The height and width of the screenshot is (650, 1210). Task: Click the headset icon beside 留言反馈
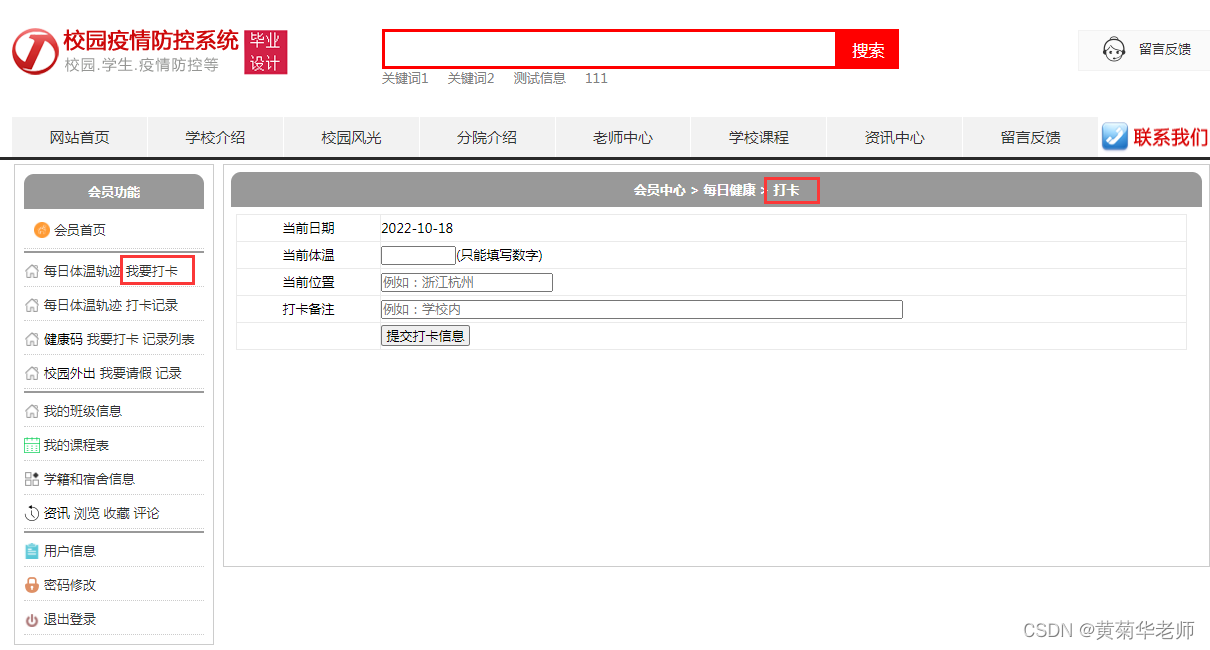(1114, 49)
